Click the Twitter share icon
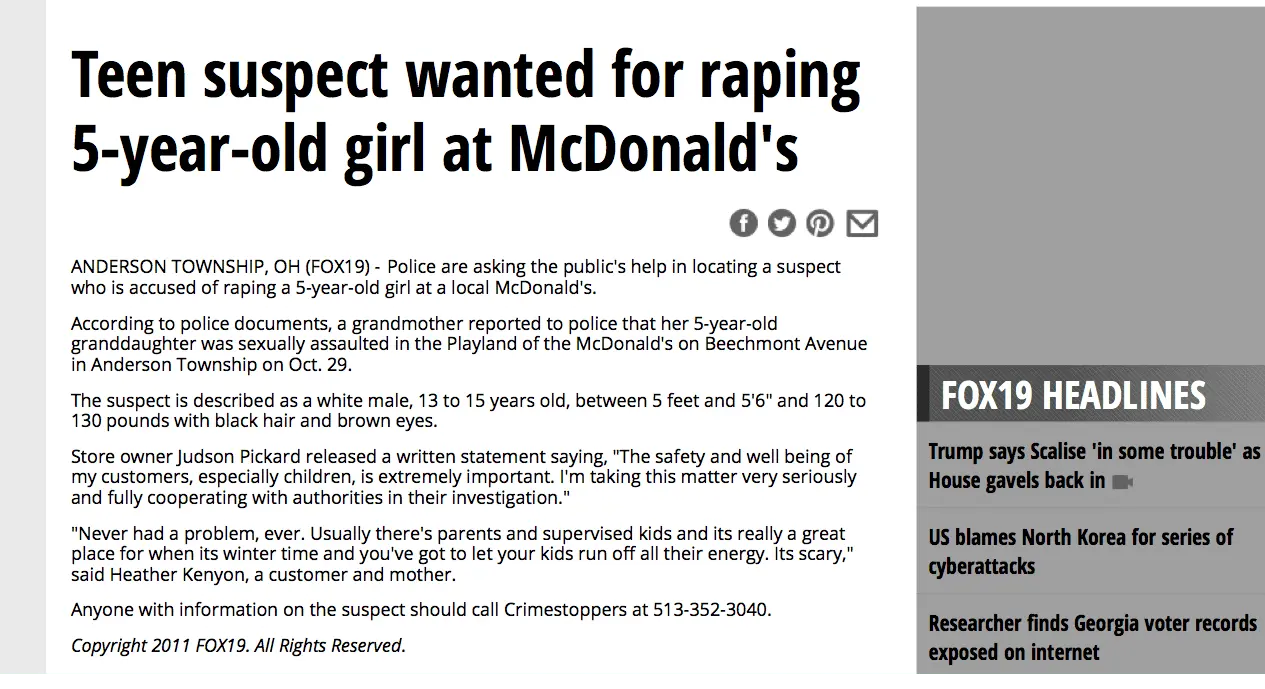Image resolution: width=1265 pixels, height=689 pixels. (x=782, y=223)
